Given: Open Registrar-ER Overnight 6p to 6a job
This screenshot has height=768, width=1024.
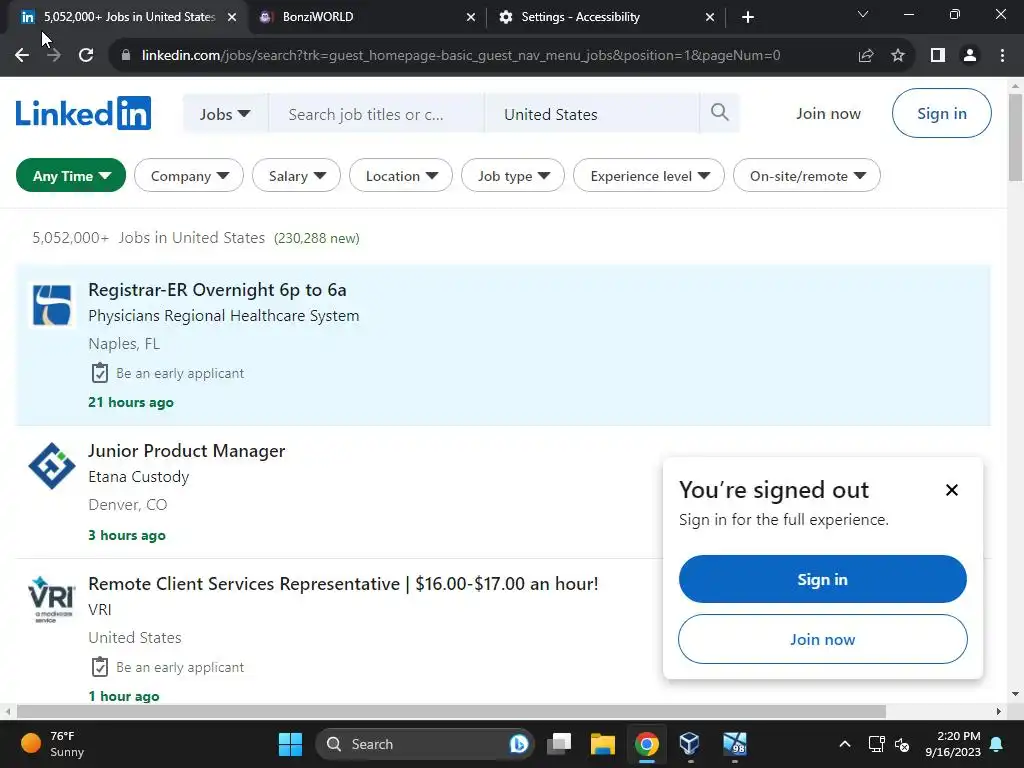Looking at the screenshot, I should pos(217,289).
